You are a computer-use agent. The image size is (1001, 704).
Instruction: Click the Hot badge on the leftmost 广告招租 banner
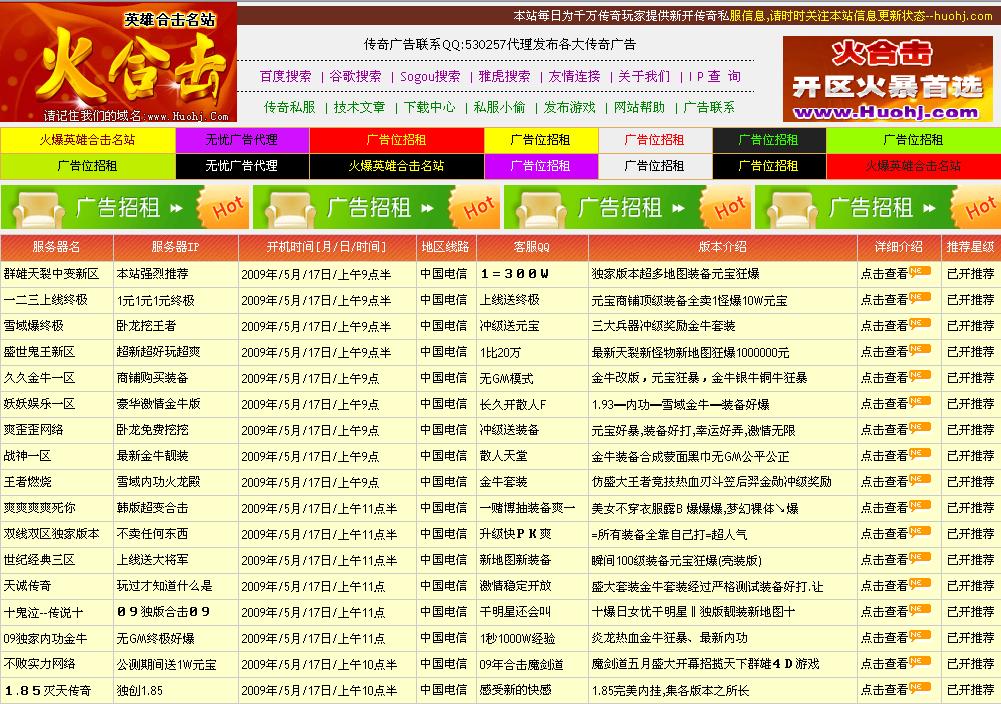click(x=227, y=208)
